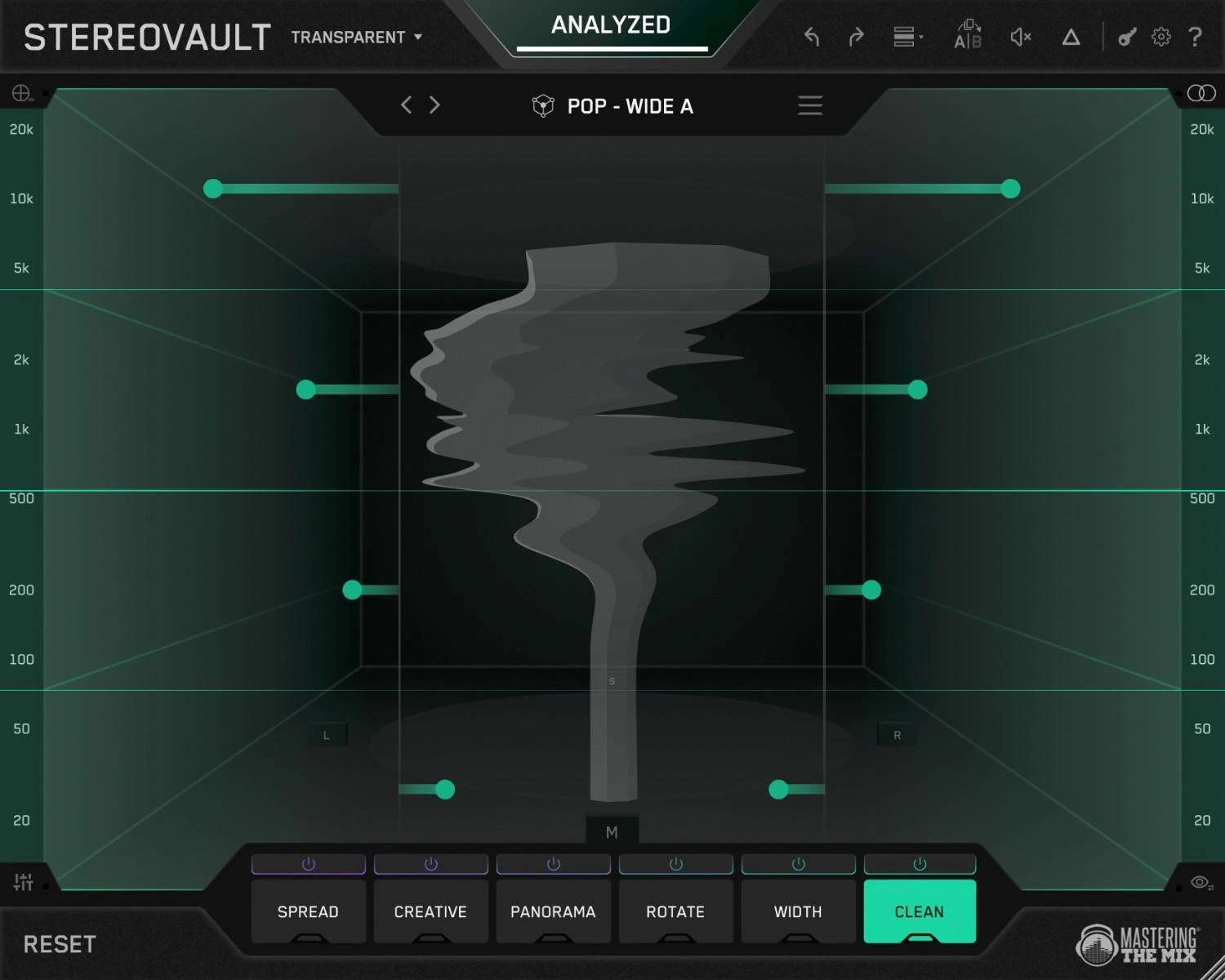The height and width of the screenshot is (980, 1225).
Task: Click the redo arrow icon
Action: (x=856, y=37)
